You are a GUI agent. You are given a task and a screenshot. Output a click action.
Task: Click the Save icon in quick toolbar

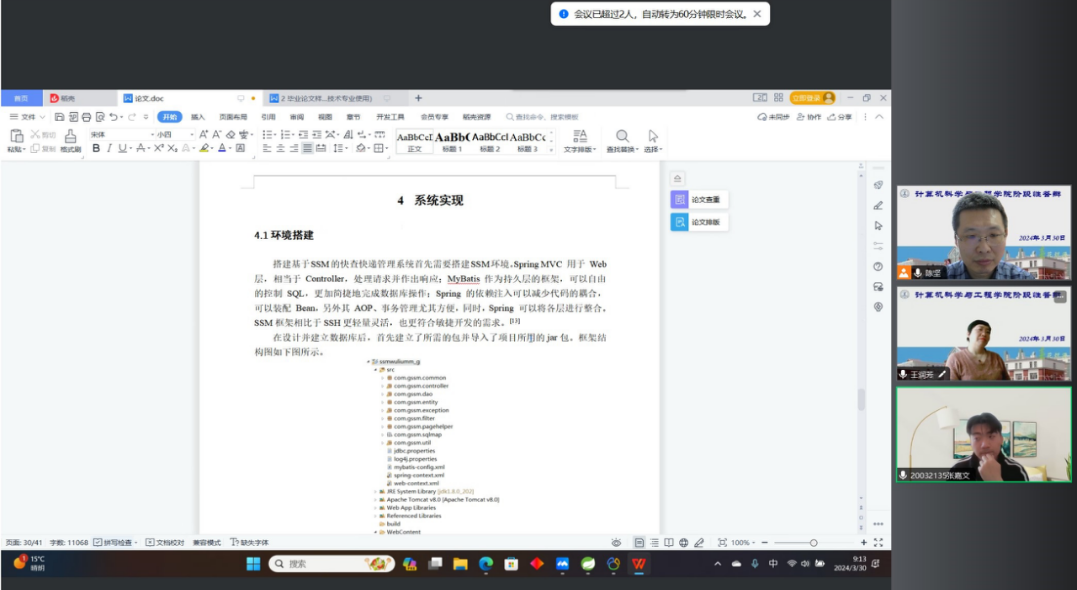(x=60, y=117)
